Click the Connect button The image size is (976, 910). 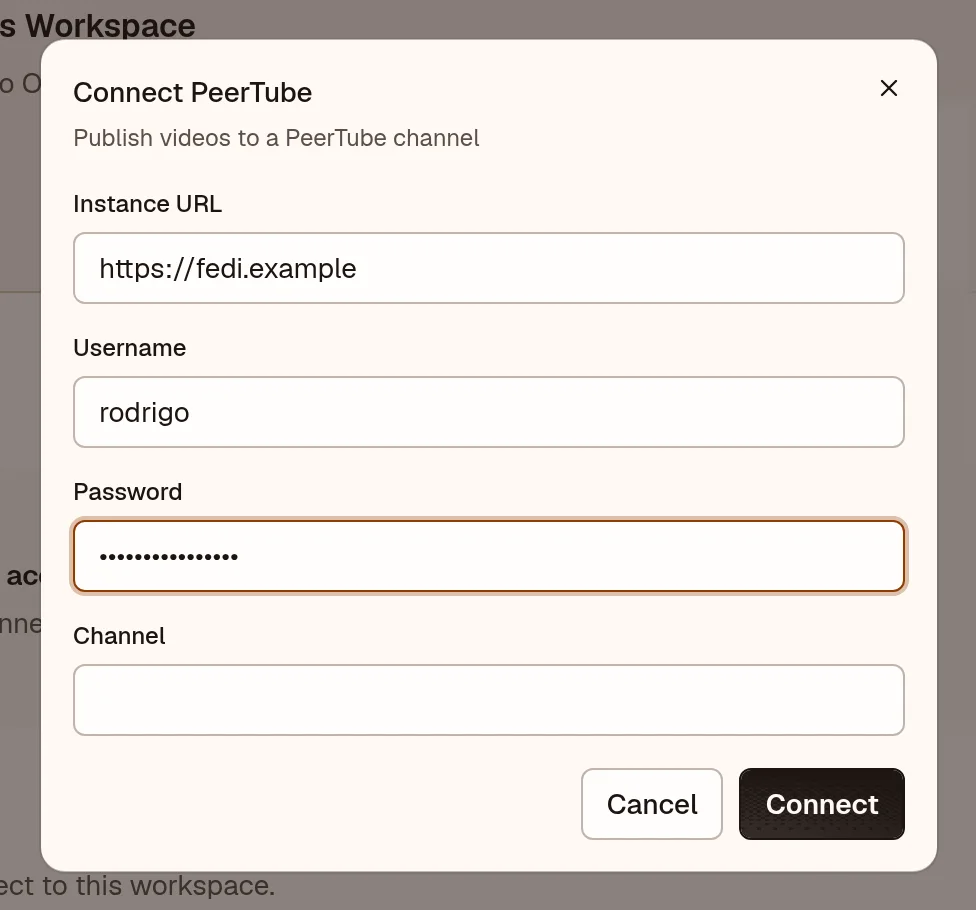[x=822, y=804]
